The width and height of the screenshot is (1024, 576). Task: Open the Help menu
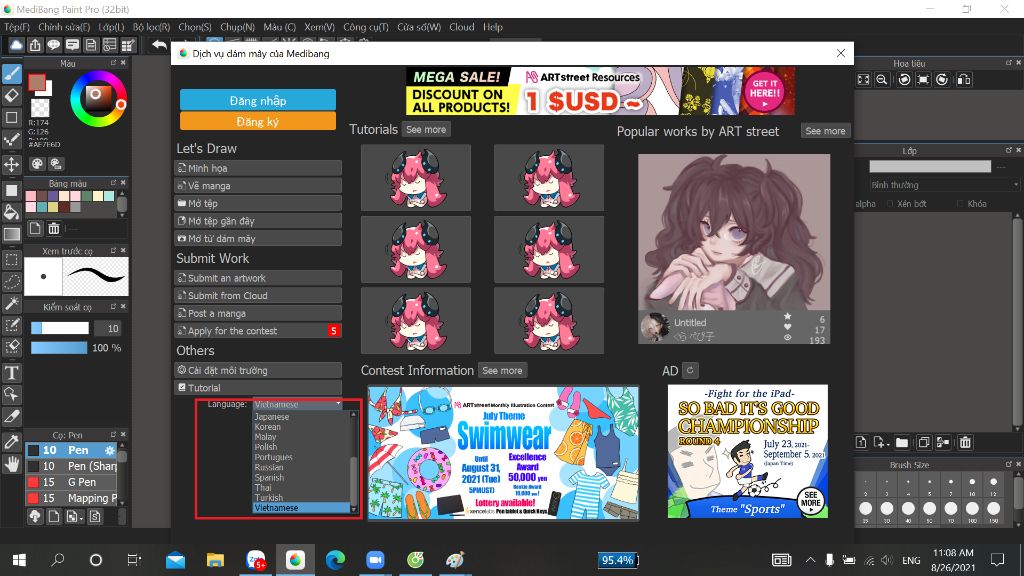tap(493, 27)
